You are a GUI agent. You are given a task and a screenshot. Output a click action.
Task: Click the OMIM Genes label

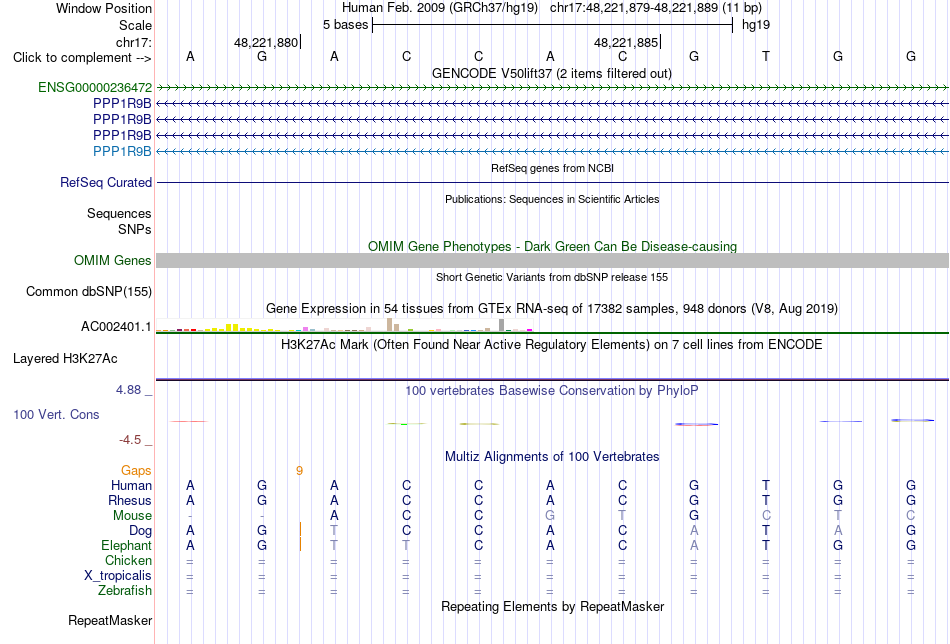click(113, 261)
